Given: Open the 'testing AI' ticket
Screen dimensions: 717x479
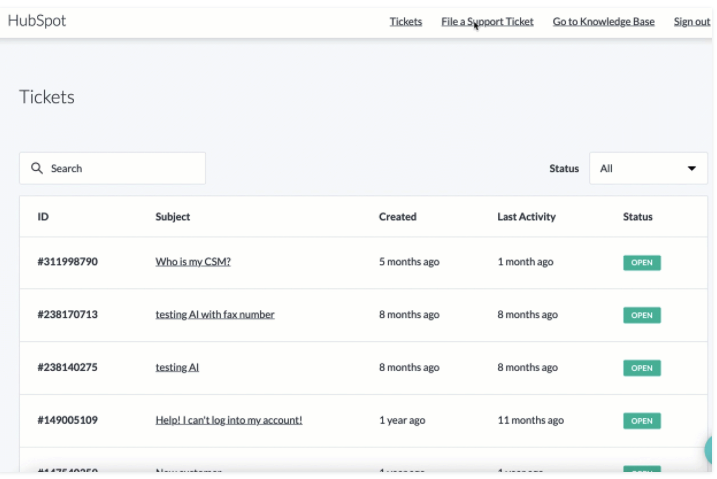Looking at the screenshot, I should coord(177,367).
